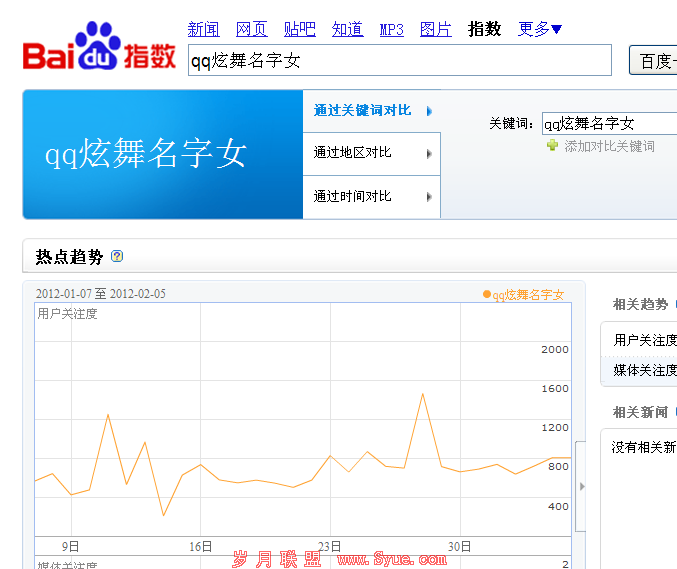Click the arrow icon next to 通过关键词对比
677x569 pixels.
pos(429,111)
